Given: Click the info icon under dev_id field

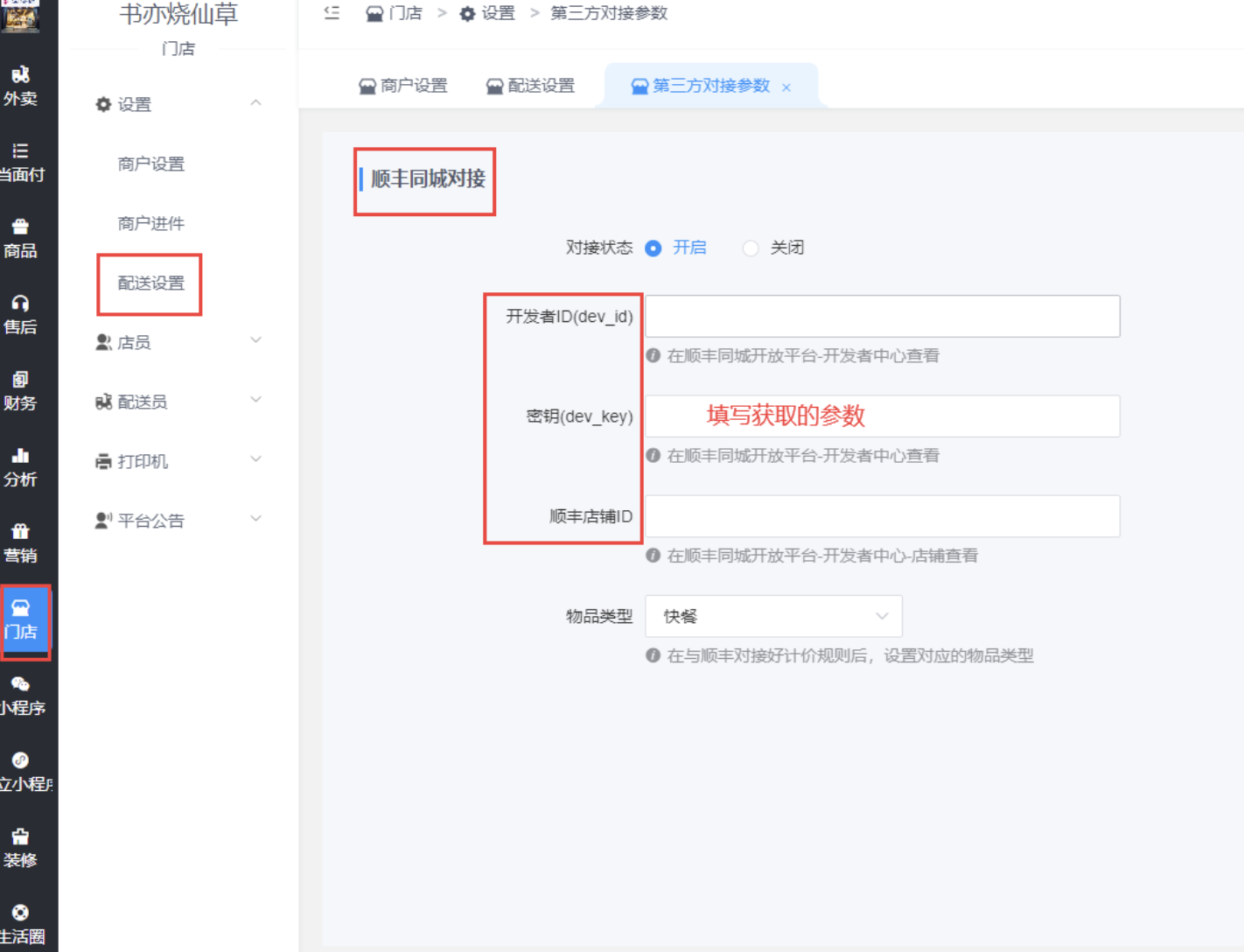Looking at the screenshot, I should coord(653,355).
